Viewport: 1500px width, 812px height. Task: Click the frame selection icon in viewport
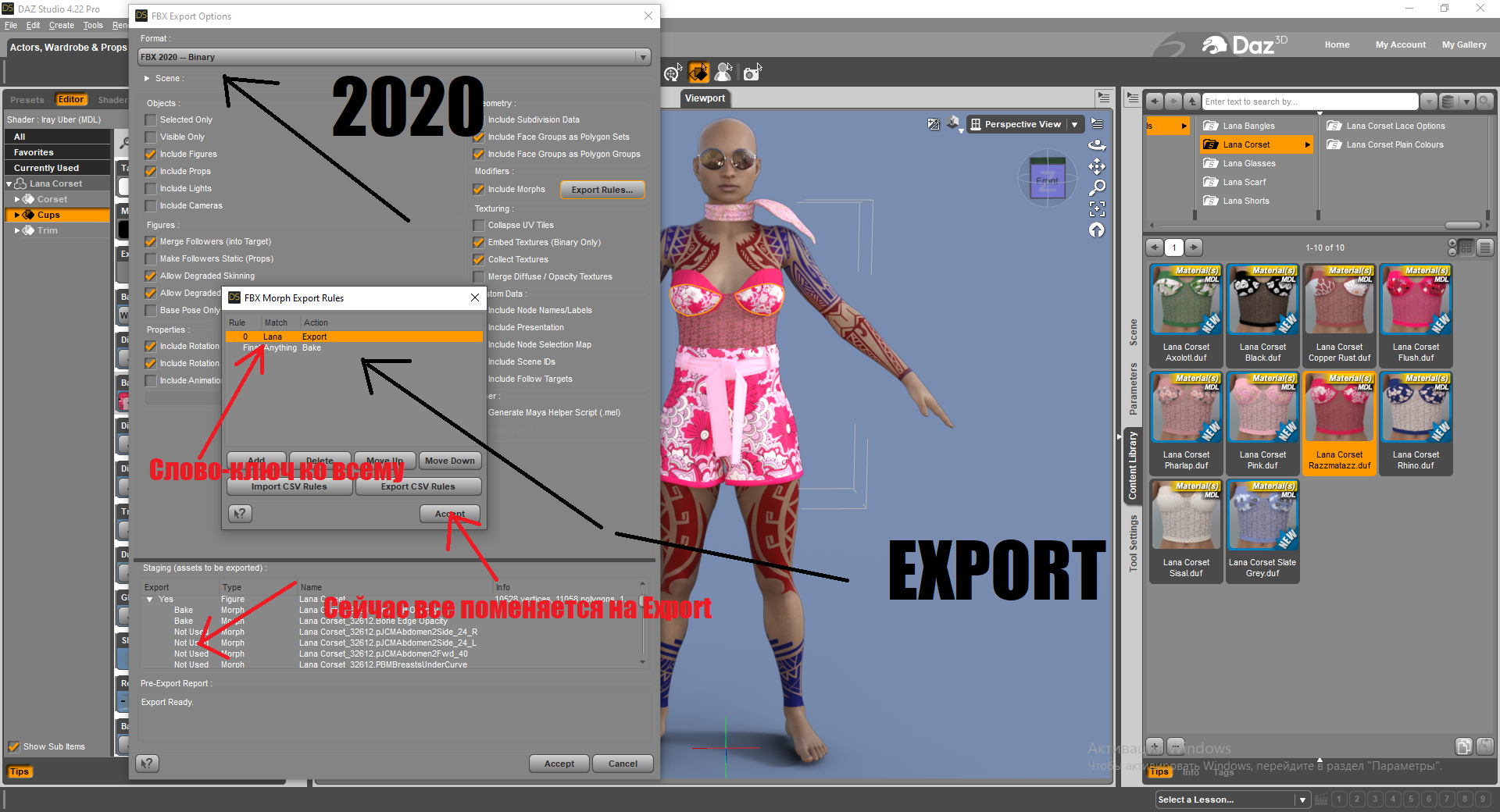1097,208
